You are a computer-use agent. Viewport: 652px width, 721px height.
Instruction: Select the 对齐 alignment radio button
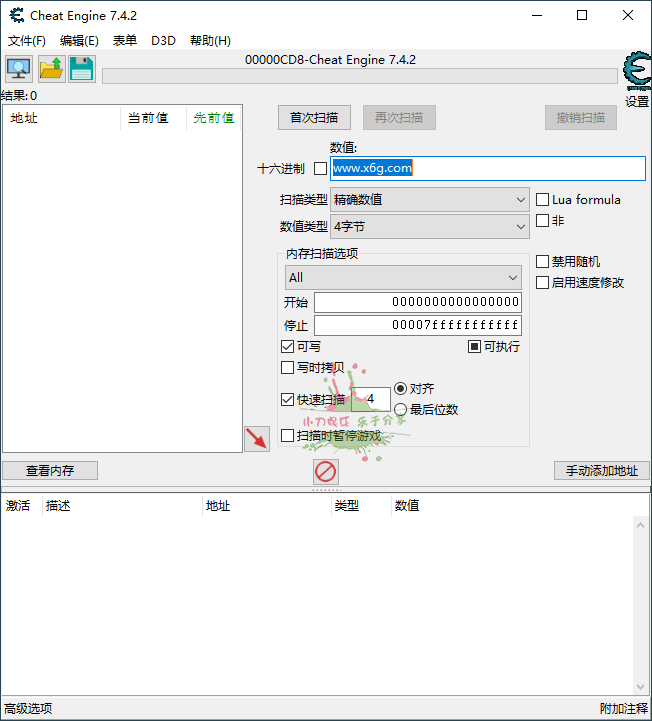point(400,389)
